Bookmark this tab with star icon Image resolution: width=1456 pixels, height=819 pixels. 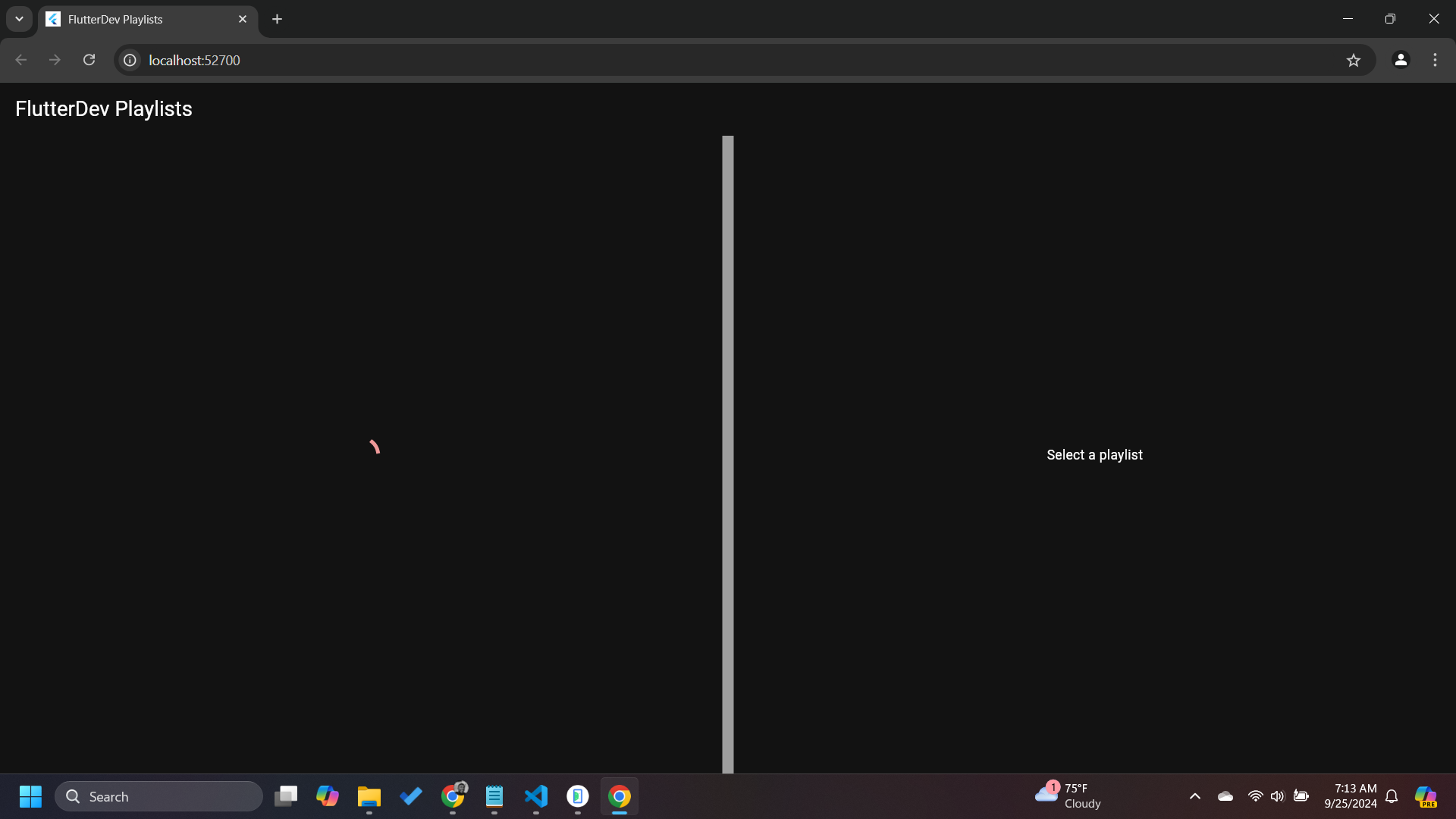click(x=1354, y=60)
